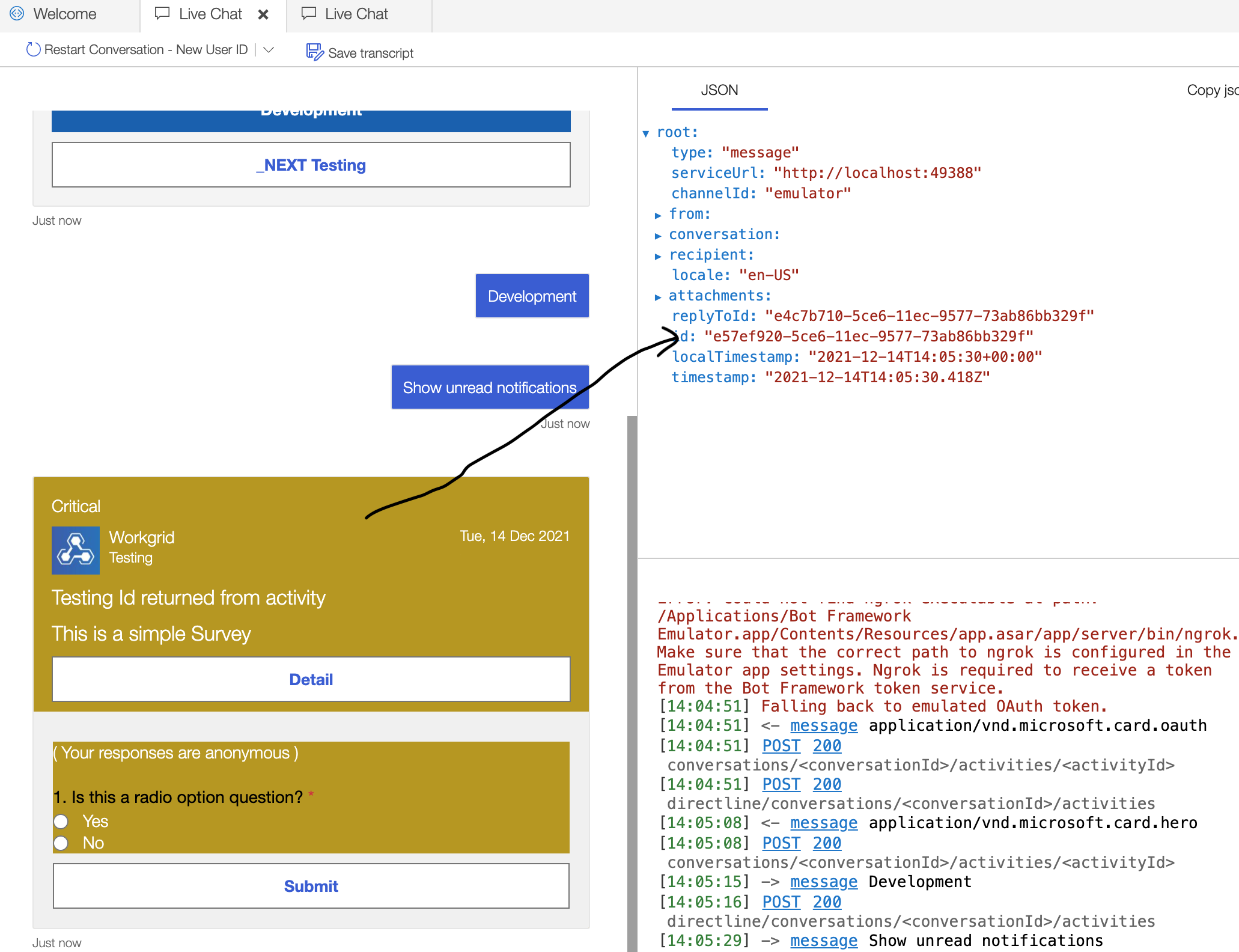Expand the attachments node in JSON tree
Image resolution: width=1239 pixels, height=952 pixels.
(659, 296)
